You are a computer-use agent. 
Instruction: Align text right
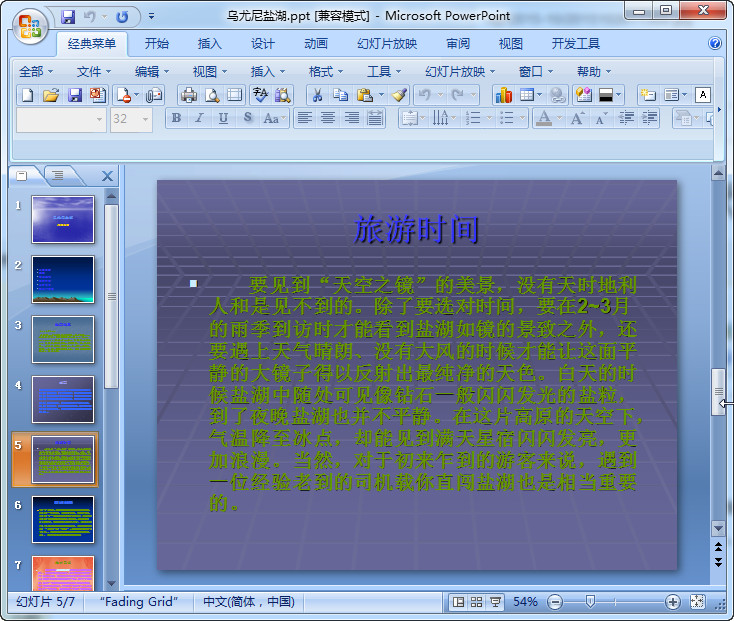coord(352,118)
